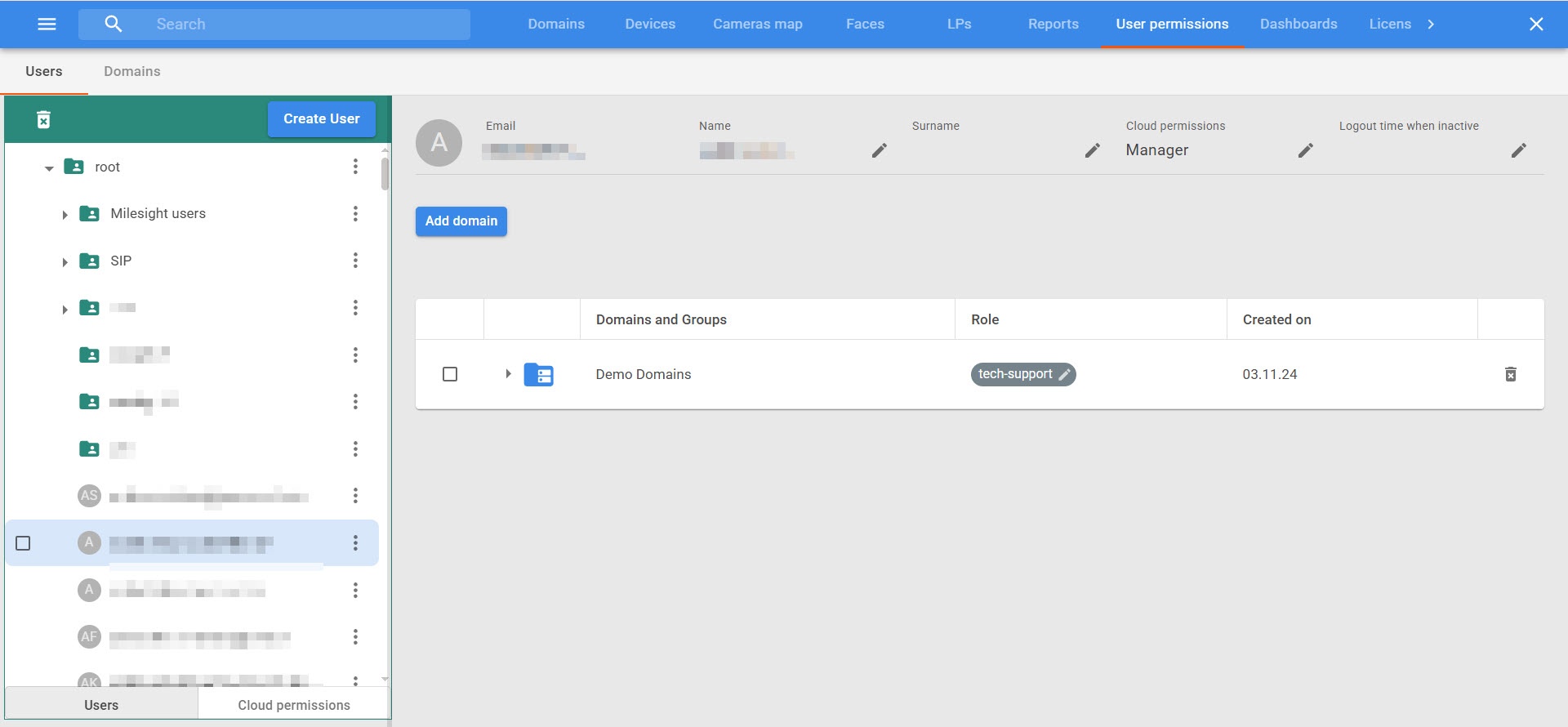Edit the tech-support role chip

click(1023, 374)
